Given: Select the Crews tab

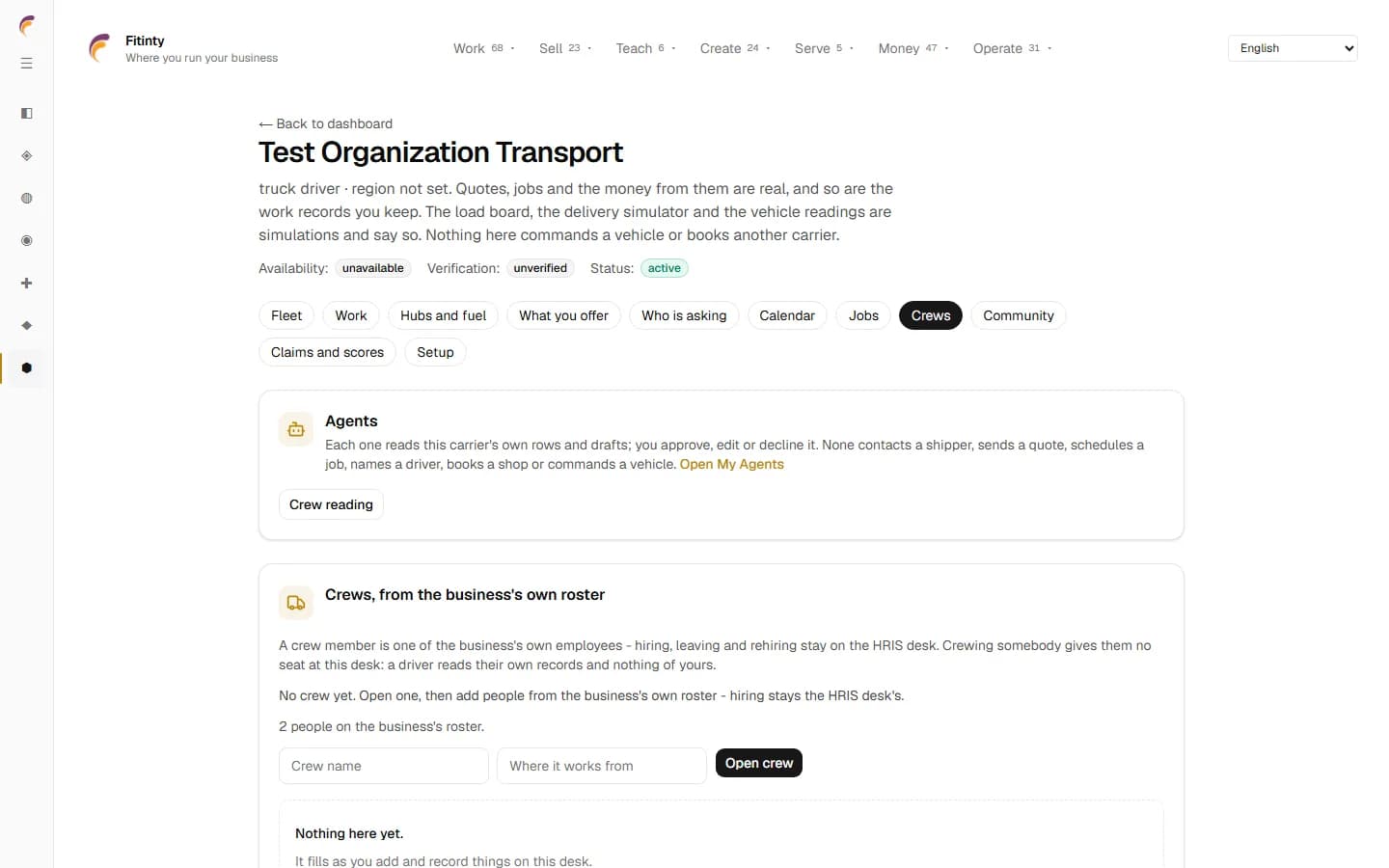Looking at the screenshot, I should click(931, 315).
